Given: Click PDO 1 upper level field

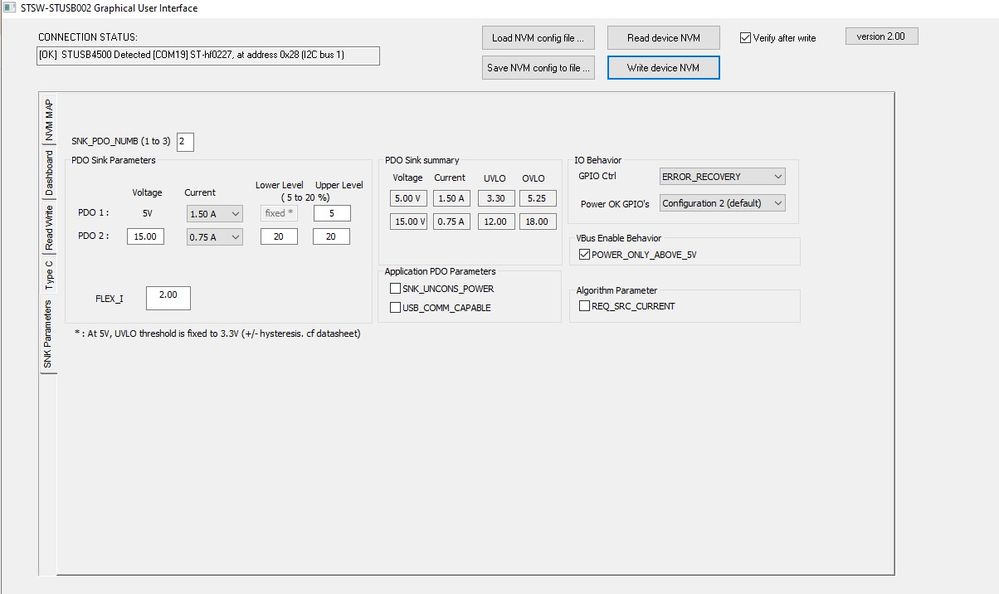Looking at the screenshot, I should (331, 214).
